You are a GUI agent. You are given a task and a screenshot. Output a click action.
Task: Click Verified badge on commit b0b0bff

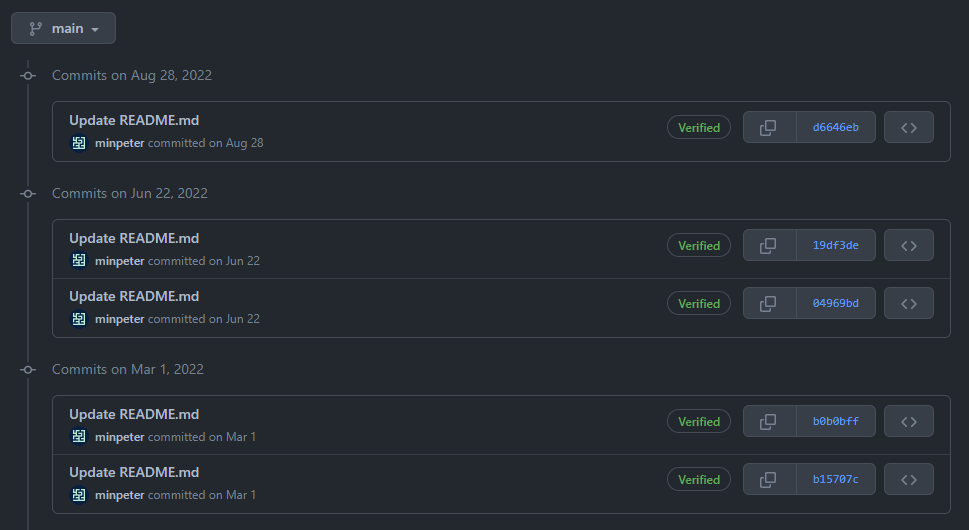(699, 422)
